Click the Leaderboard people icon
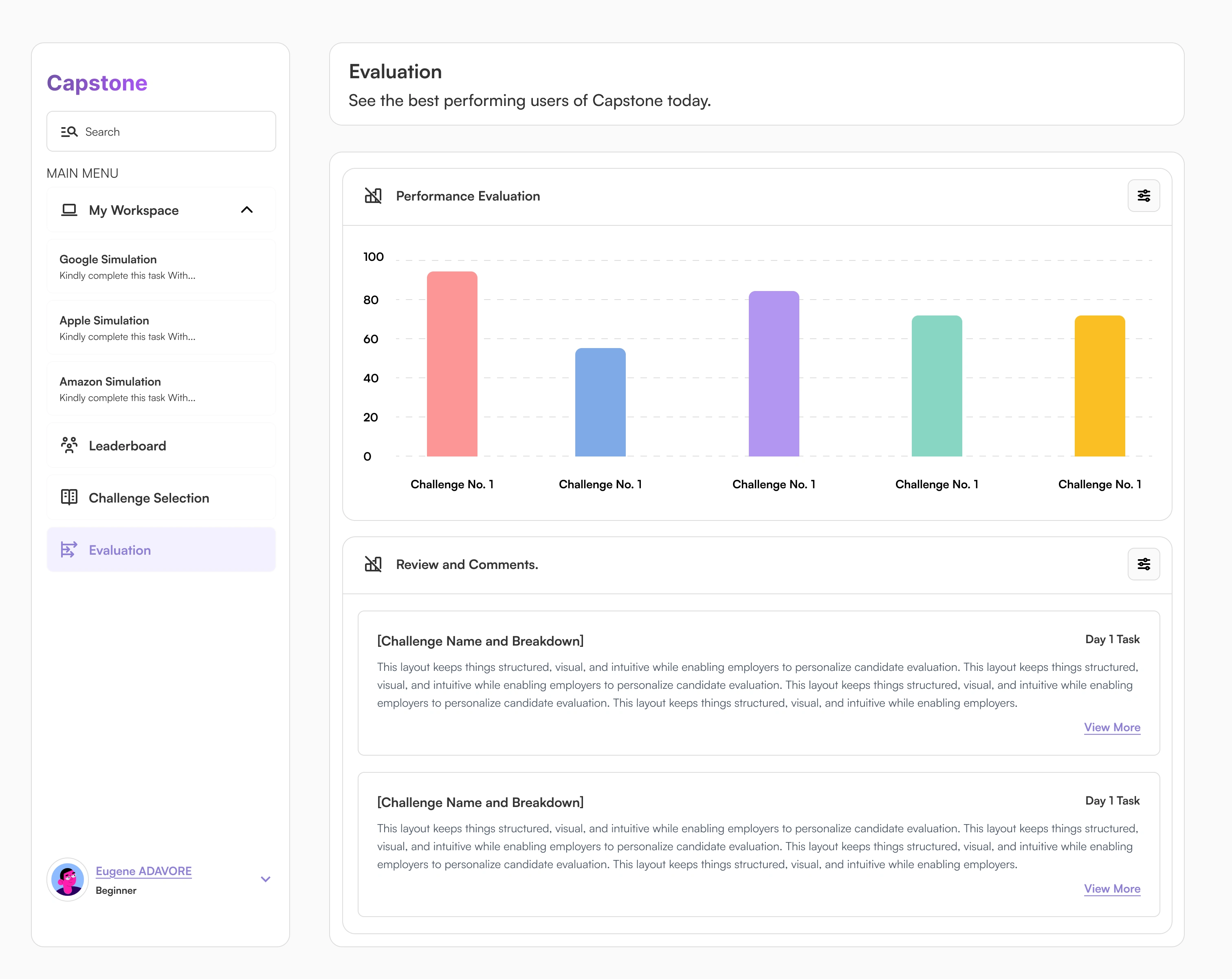Viewport: 1232px width, 979px height. pos(69,445)
